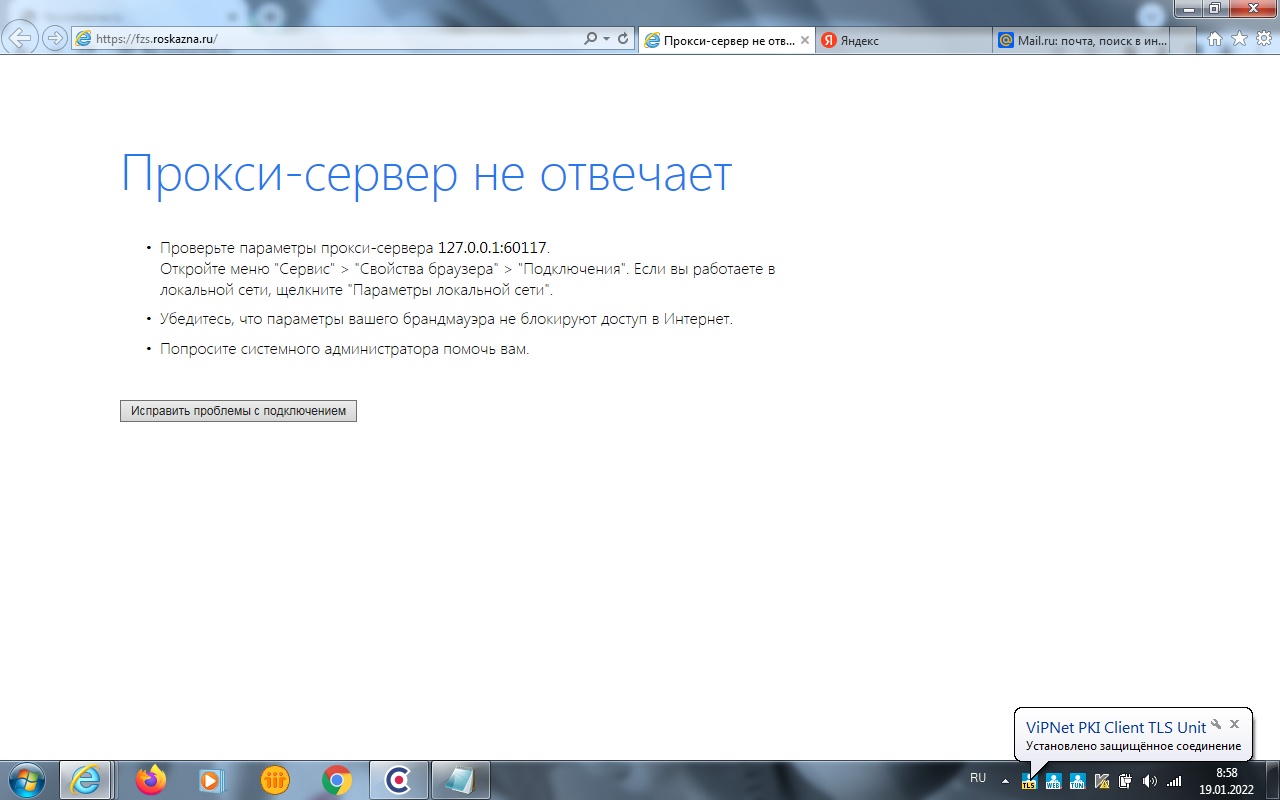Open the notification balloon wrench settings
This screenshot has width=1280, height=800.
(1216, 724)
